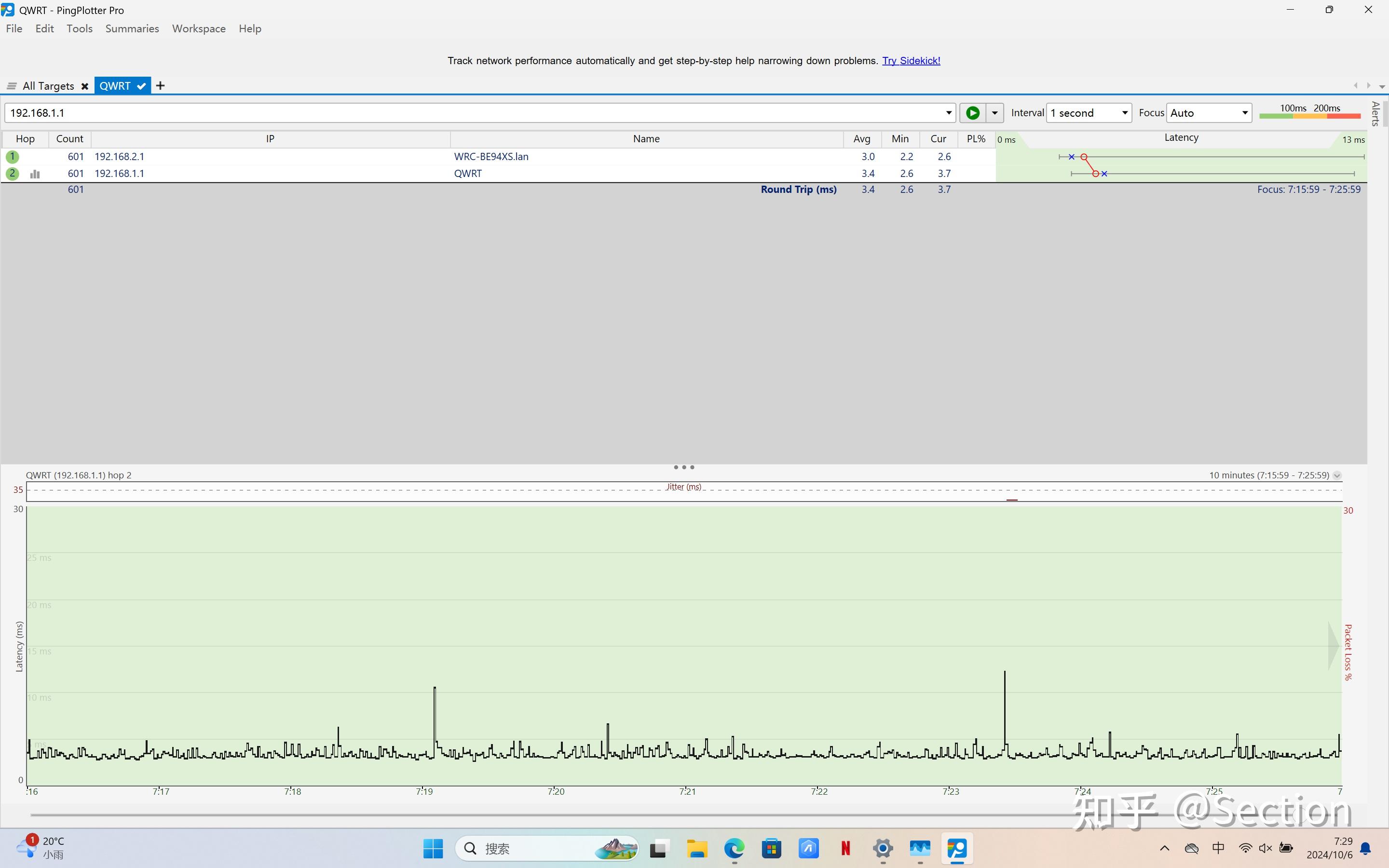
Task: Toggle the QWRT tab checkmark
Action: coord(141,86)
